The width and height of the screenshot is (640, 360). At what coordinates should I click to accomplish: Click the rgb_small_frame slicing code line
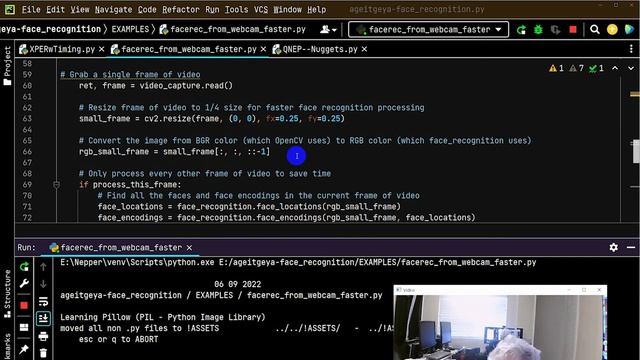(174, 152)
